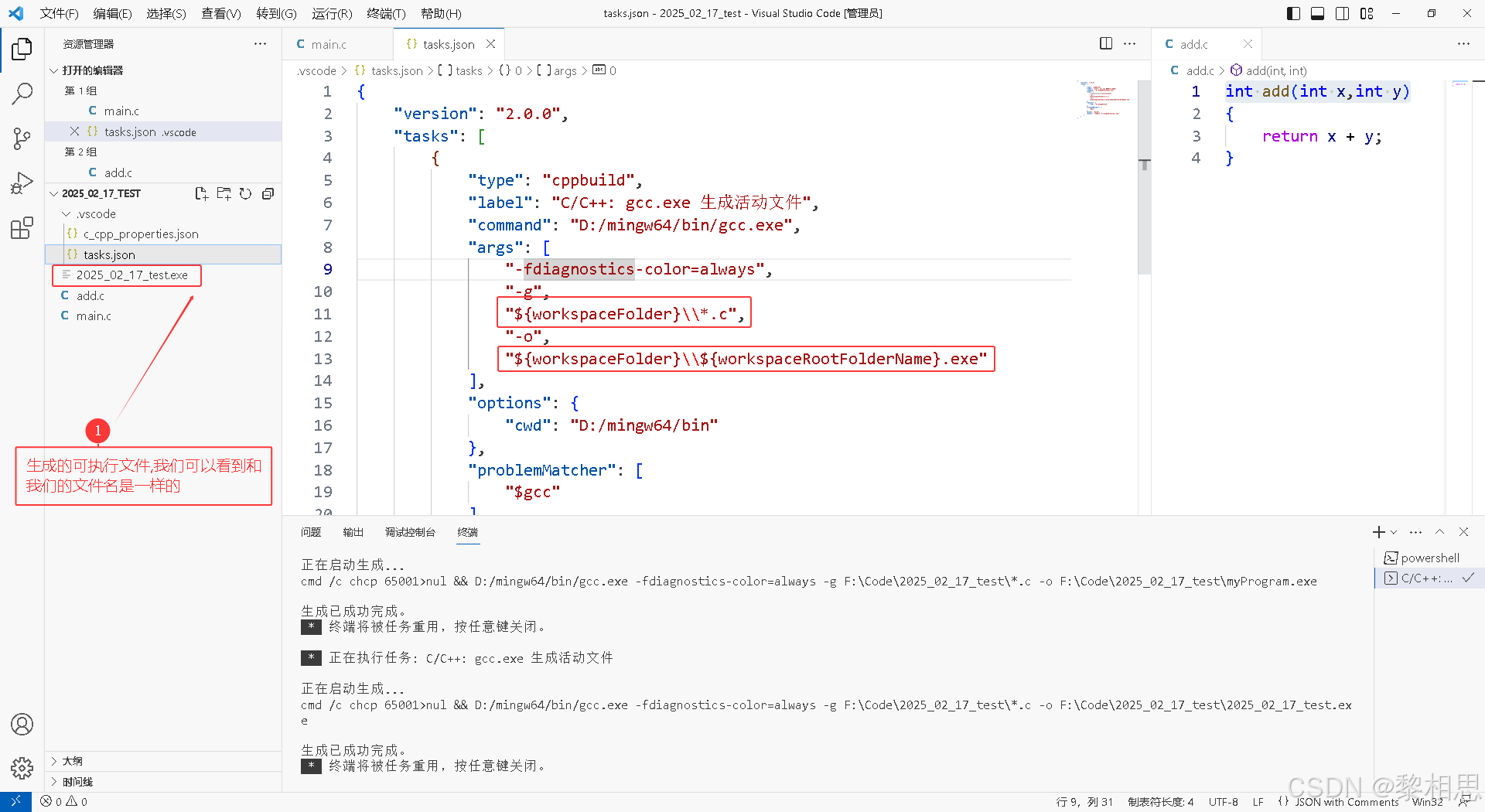
Task: Open errors and warnings count in status bar
Action: 64,802
